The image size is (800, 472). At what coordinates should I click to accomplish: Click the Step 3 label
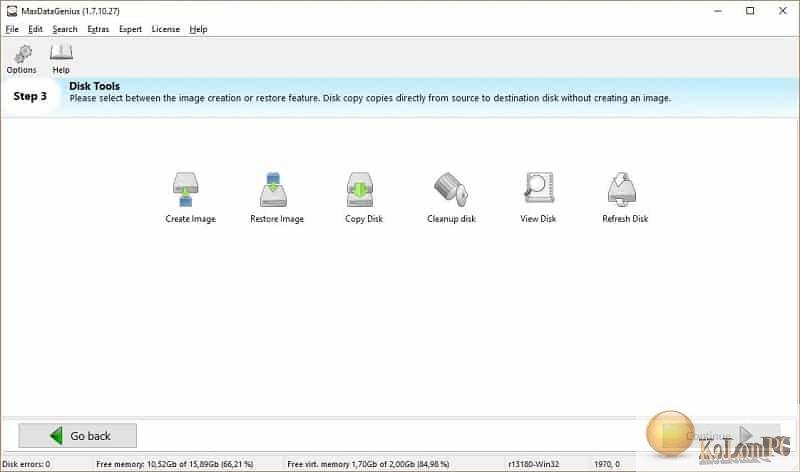click(30, 96)
